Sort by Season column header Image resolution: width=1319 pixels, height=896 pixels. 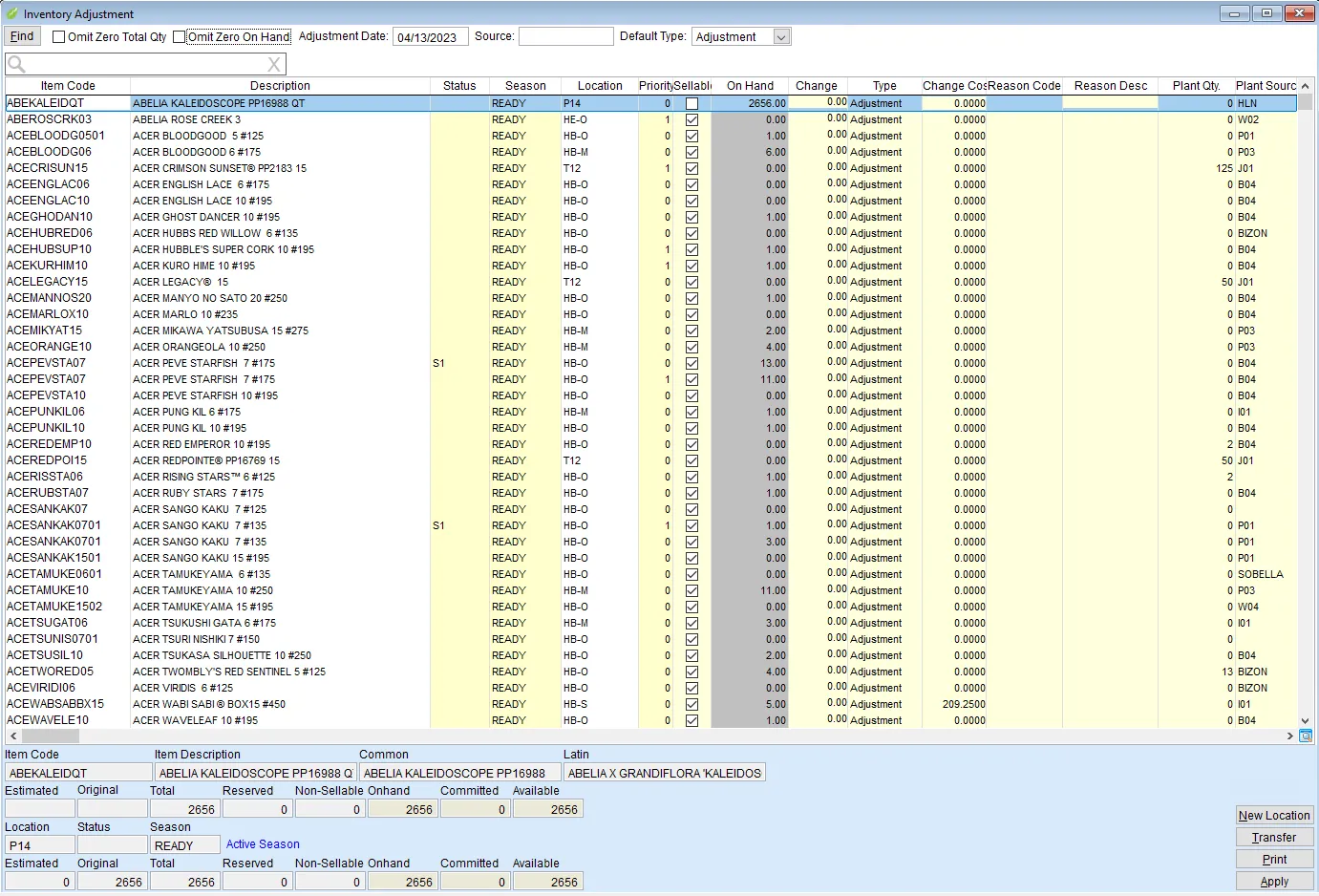(525, 86)
